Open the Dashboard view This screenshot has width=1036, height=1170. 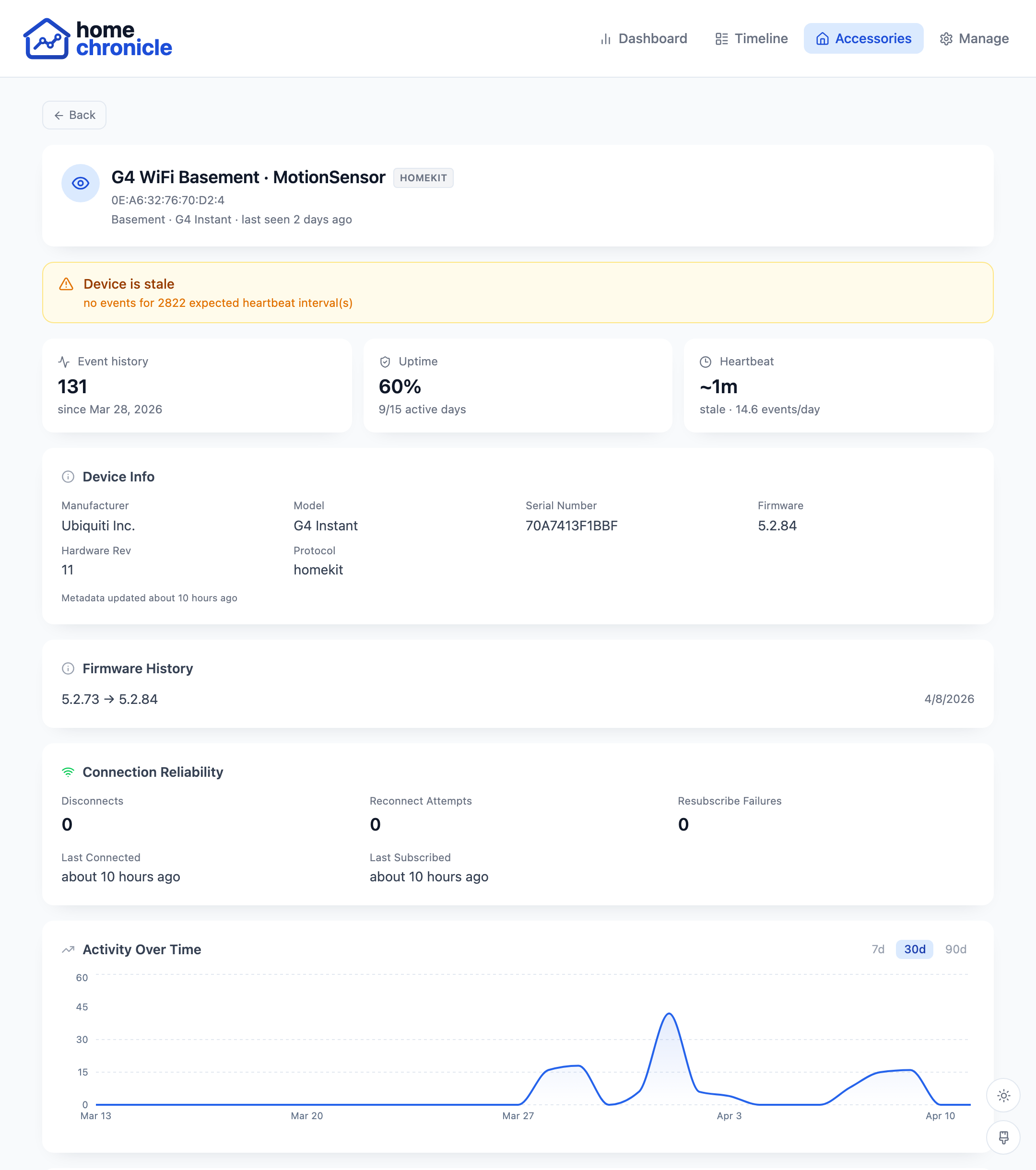[644, 38]
